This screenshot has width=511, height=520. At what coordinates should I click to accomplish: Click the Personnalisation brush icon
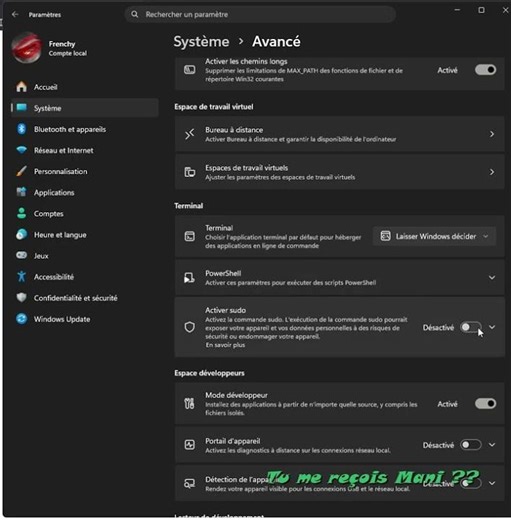[22, 171]
